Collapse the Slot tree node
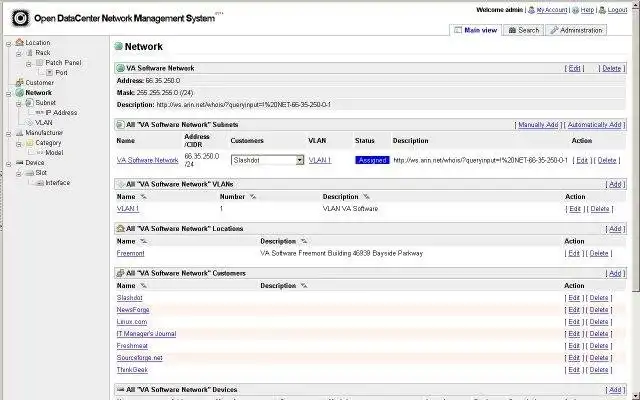 19,174
